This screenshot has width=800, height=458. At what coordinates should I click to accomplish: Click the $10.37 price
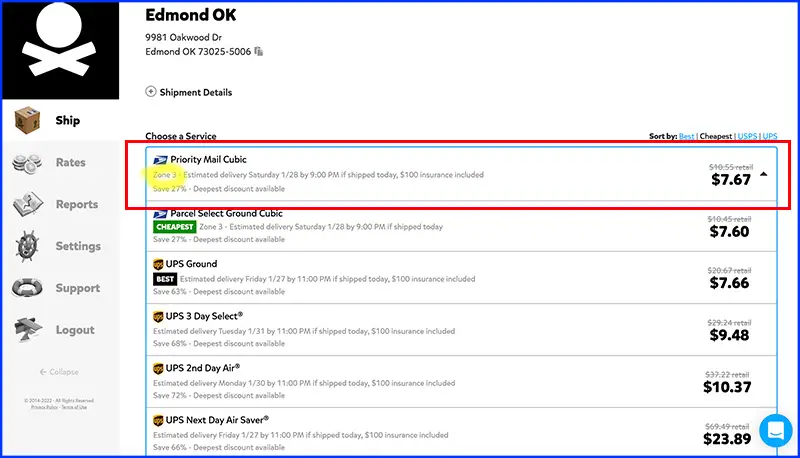pos(727,387)
